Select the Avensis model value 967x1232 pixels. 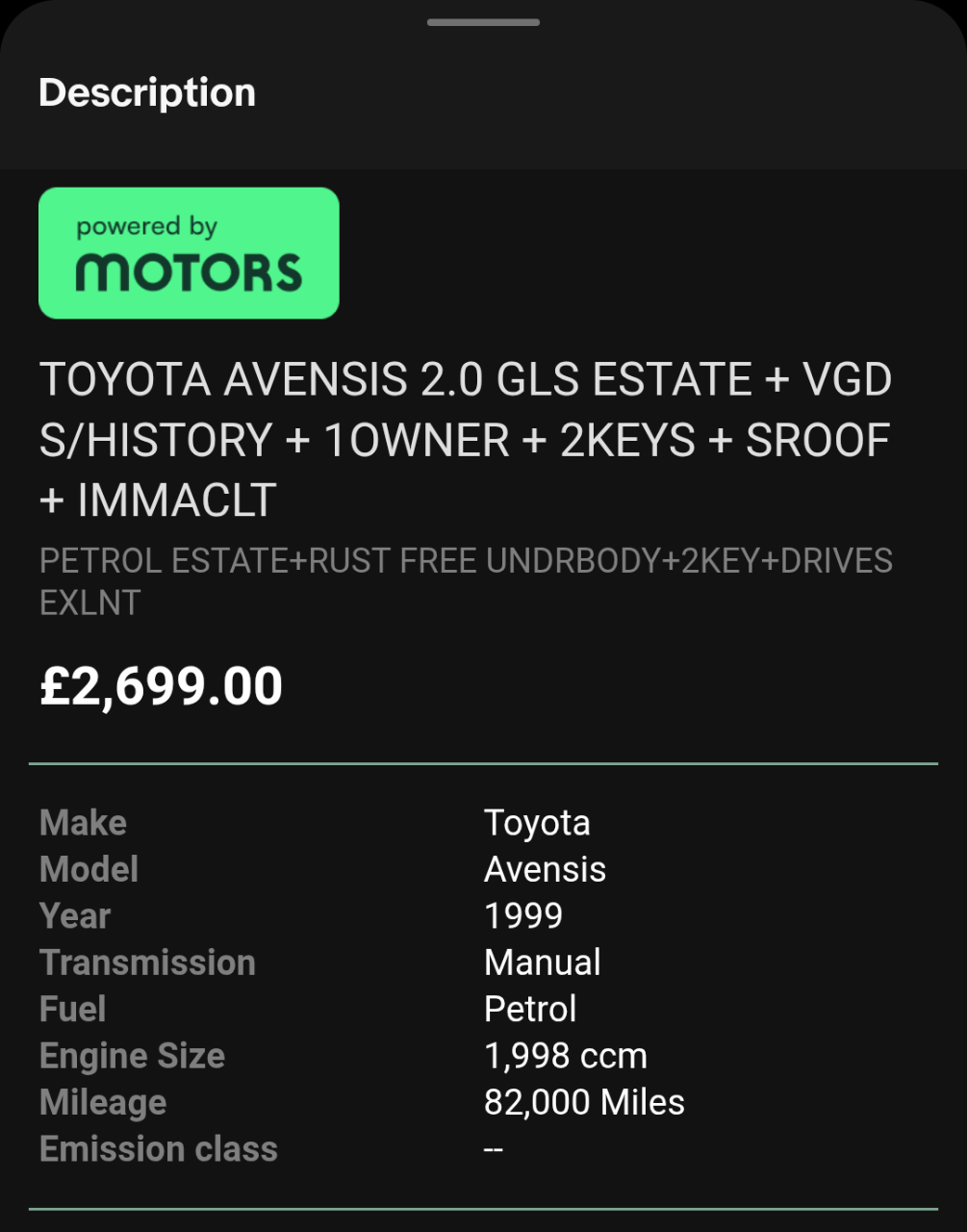(x=545, y=869)
